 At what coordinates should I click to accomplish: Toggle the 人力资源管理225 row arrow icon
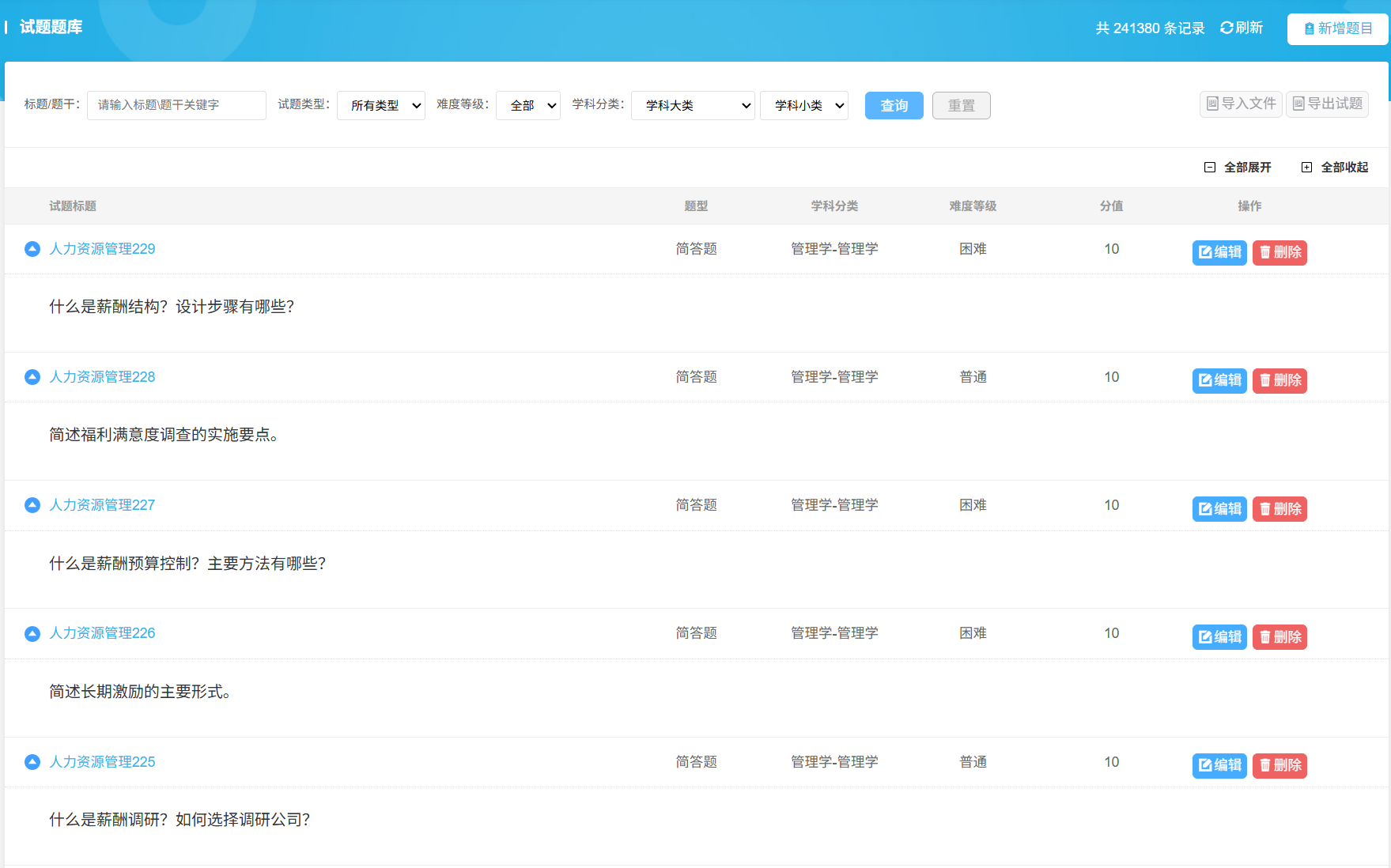click(x=32, y=762)
